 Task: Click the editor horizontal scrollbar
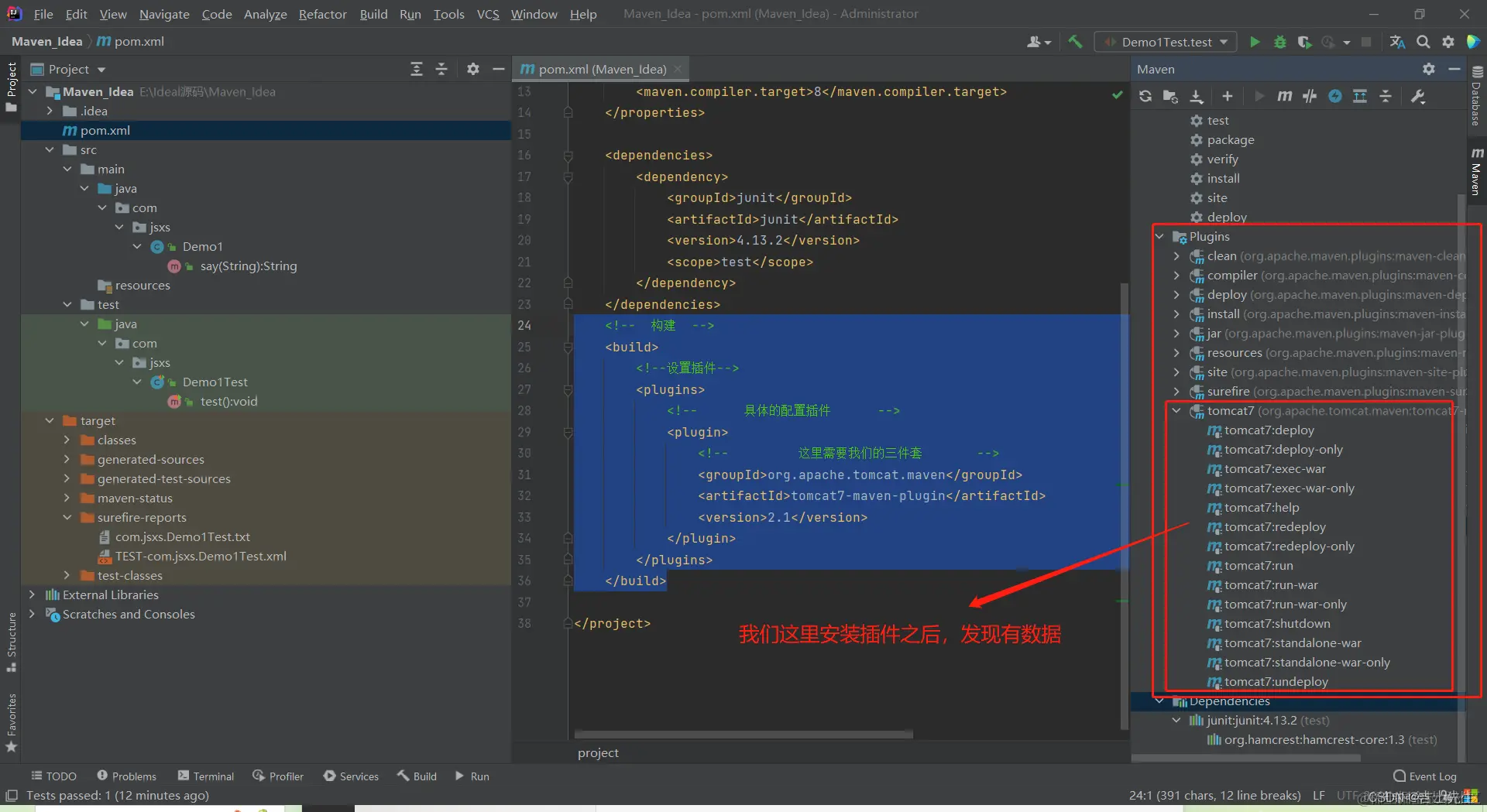pyautogui.click(x=743, y=734)
